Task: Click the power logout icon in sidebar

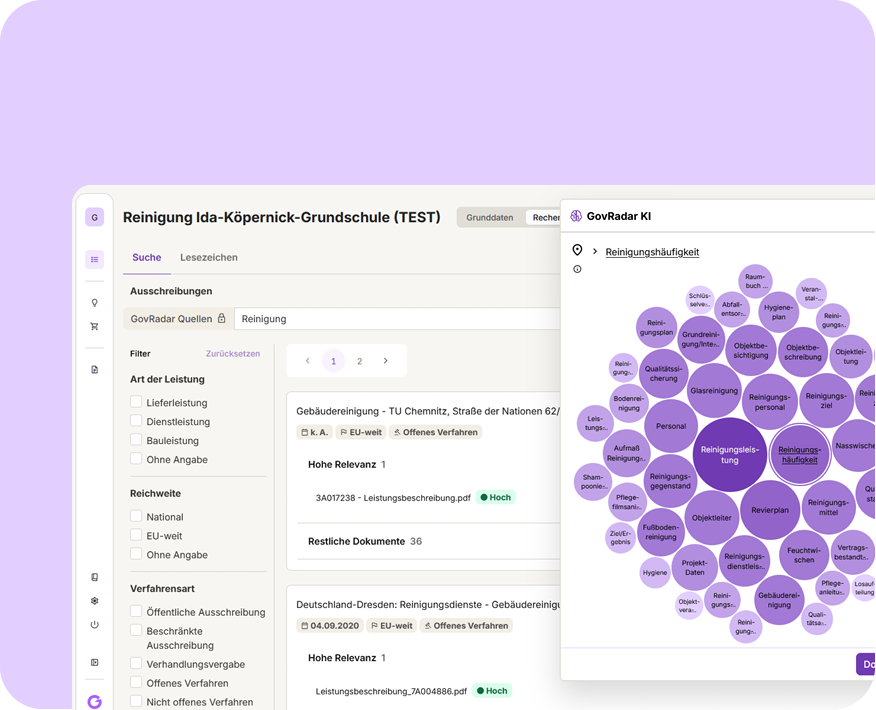Action: click(94, 625)
